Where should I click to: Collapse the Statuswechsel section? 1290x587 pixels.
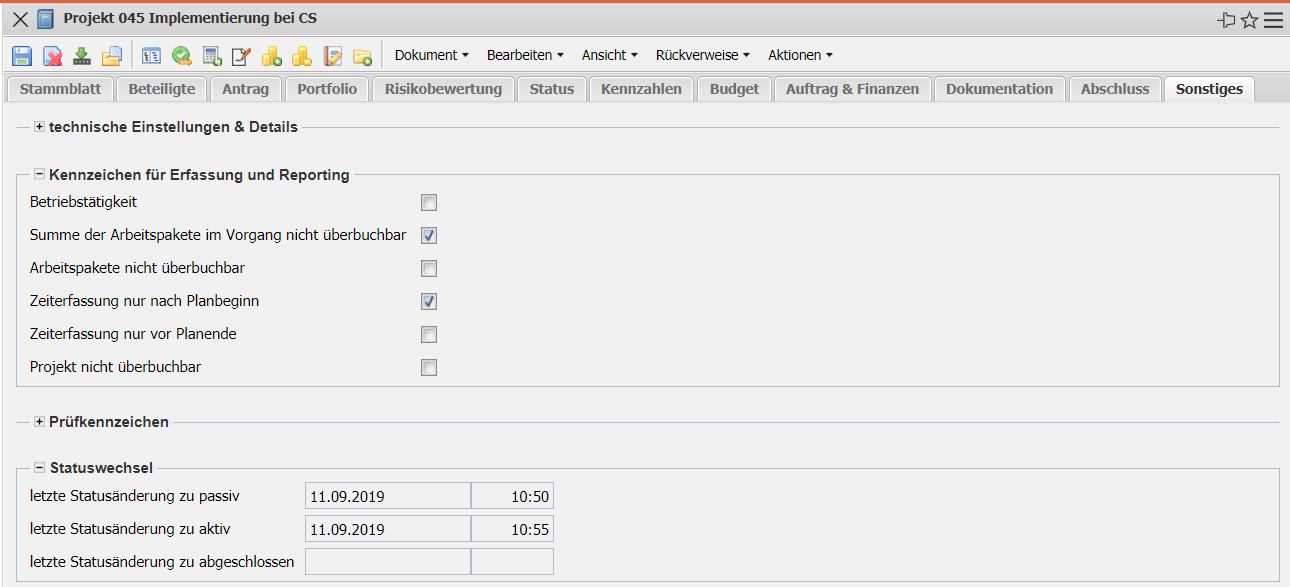tap(40, 467)
